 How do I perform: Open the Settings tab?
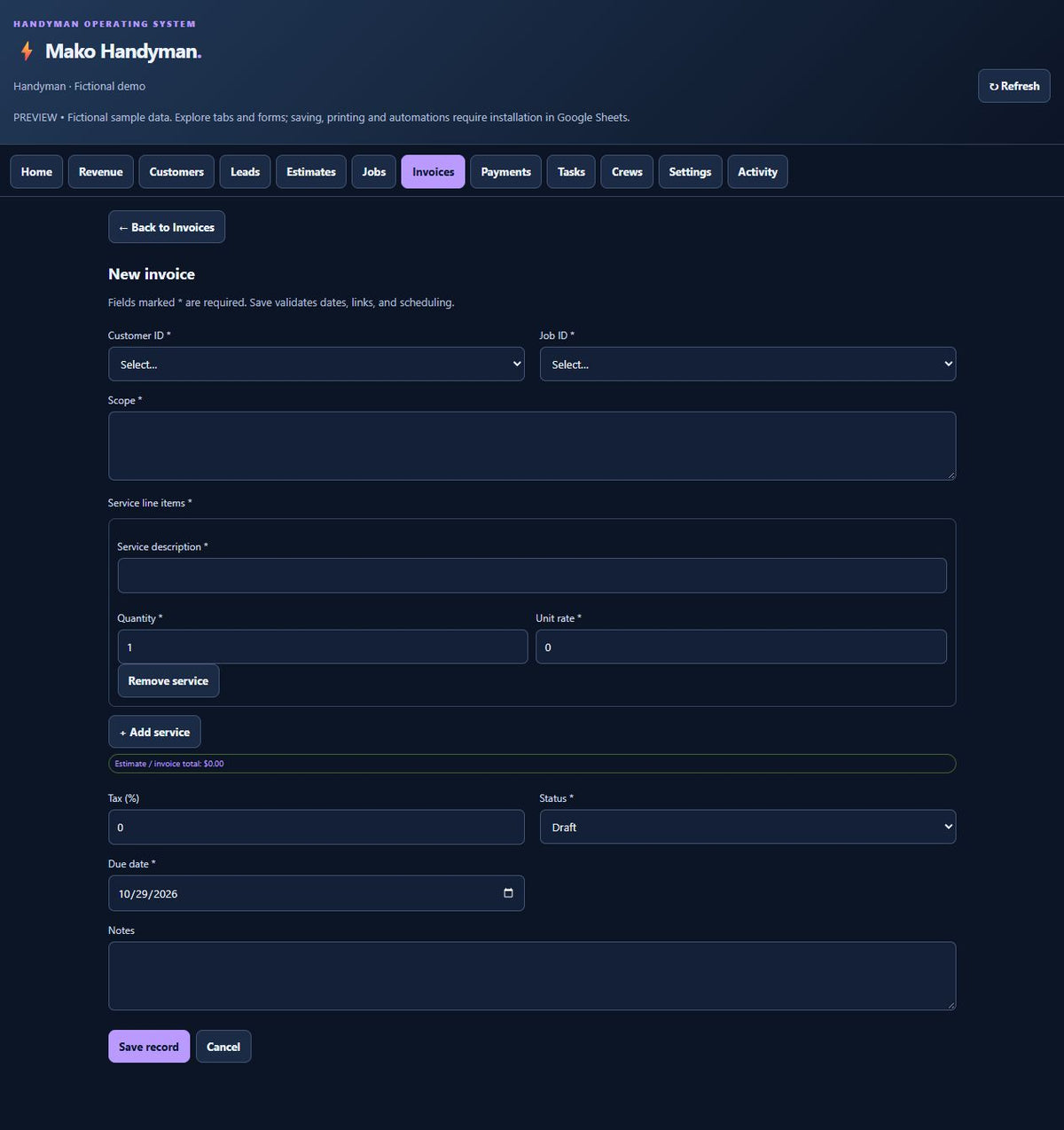[690, 172]
